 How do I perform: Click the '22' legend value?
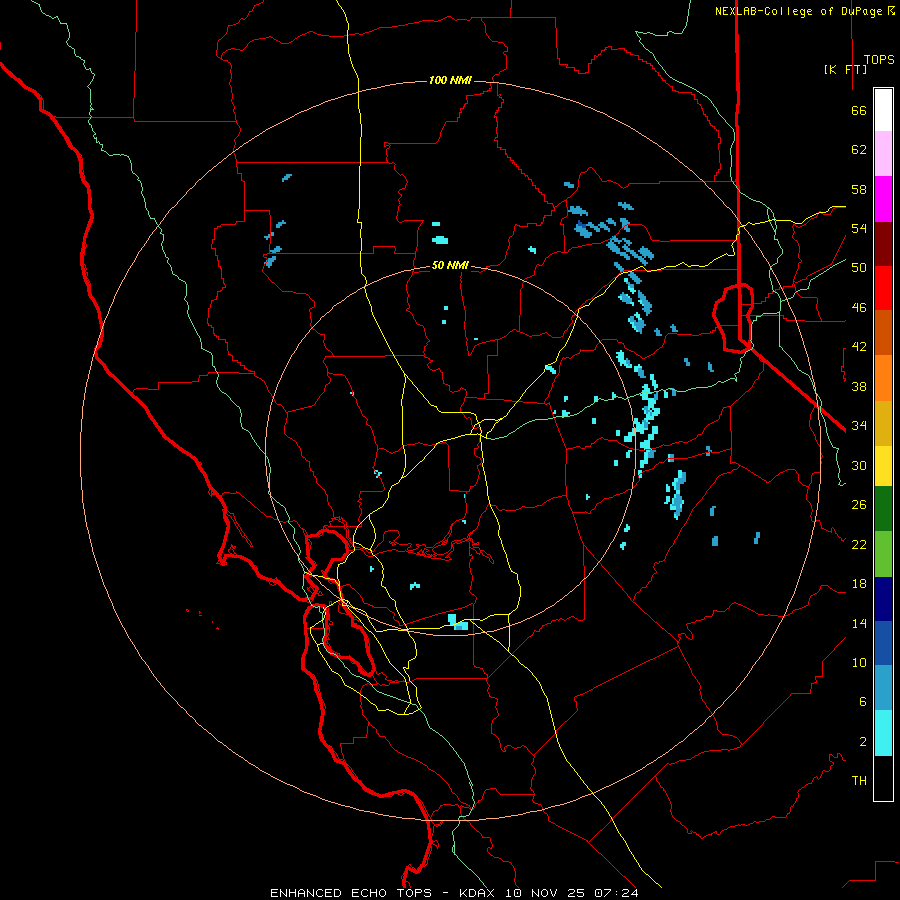(x=859, y=544)
